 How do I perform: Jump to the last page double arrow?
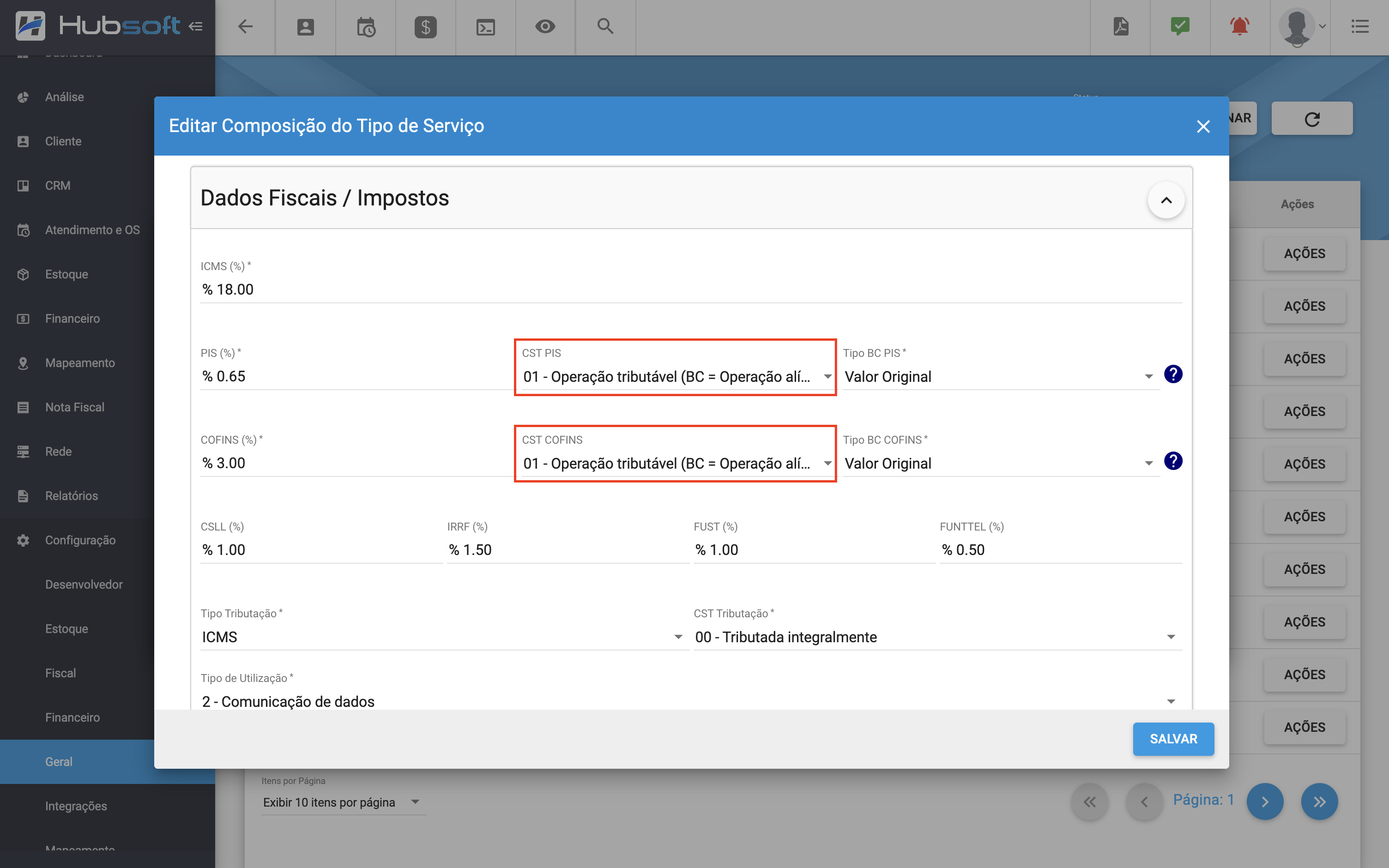coord(1319,802)
